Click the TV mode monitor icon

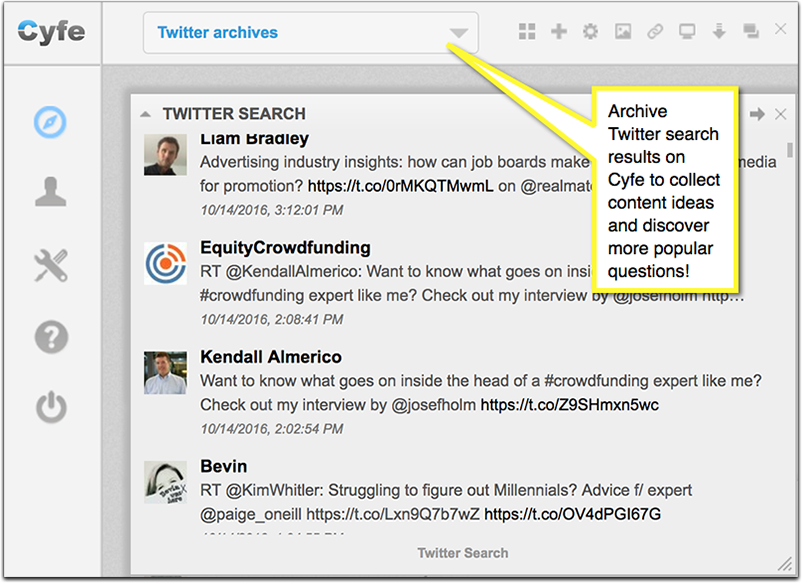pyautogui.click(x=687, y=31)
